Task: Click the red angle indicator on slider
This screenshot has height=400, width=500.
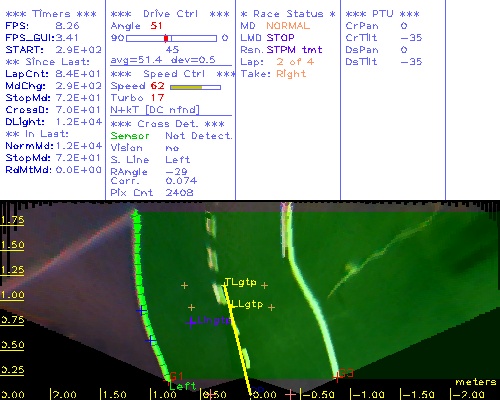Action: [166, 38]
